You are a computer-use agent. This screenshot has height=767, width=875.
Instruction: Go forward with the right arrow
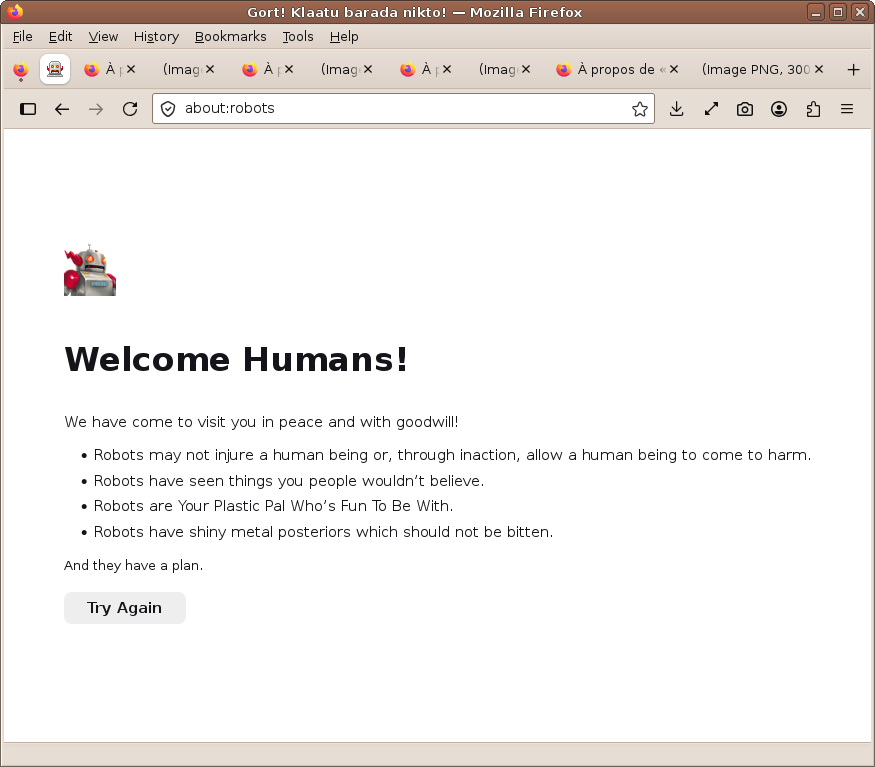pyautogui.click(x=96, y=109)
